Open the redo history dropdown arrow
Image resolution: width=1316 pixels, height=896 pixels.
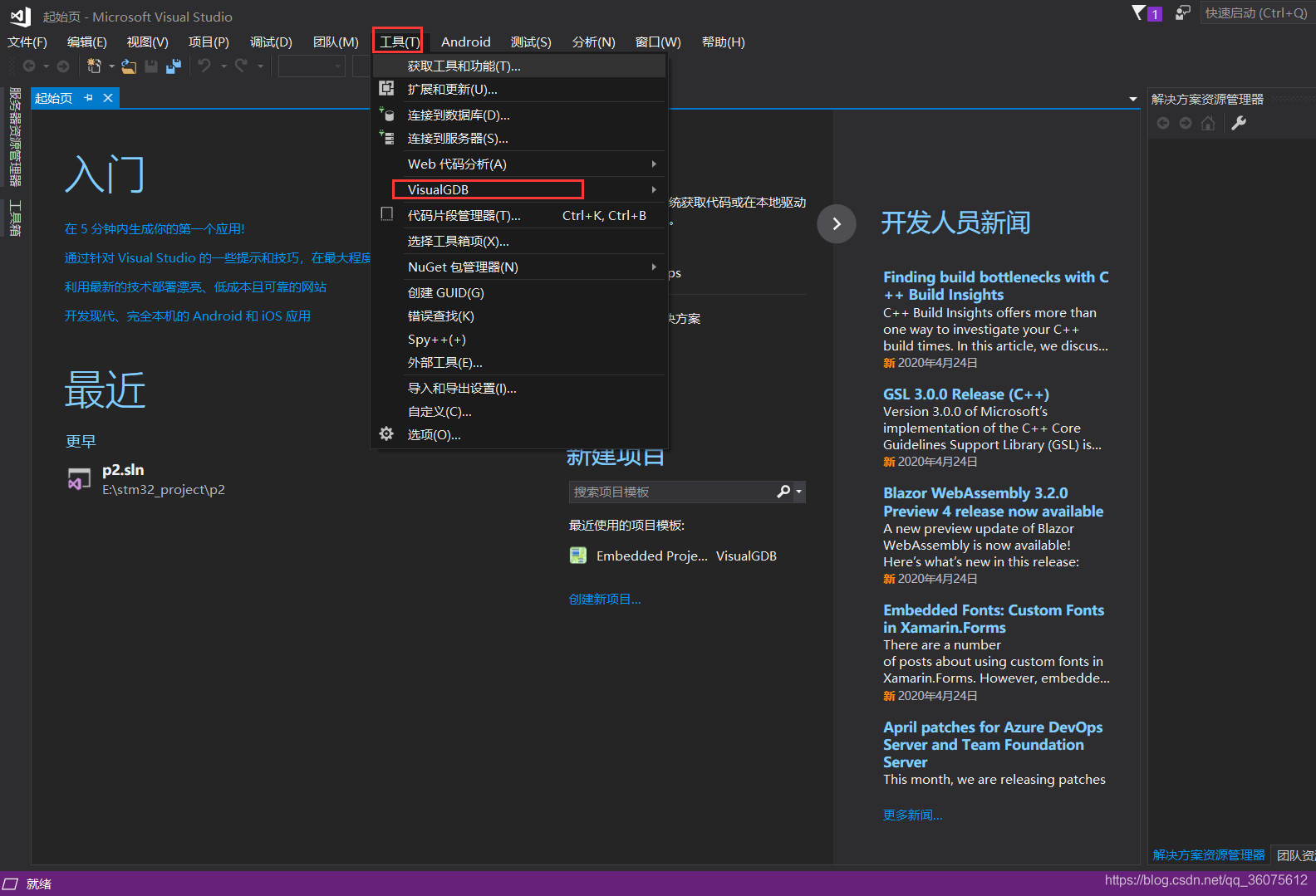coord(260,66)
